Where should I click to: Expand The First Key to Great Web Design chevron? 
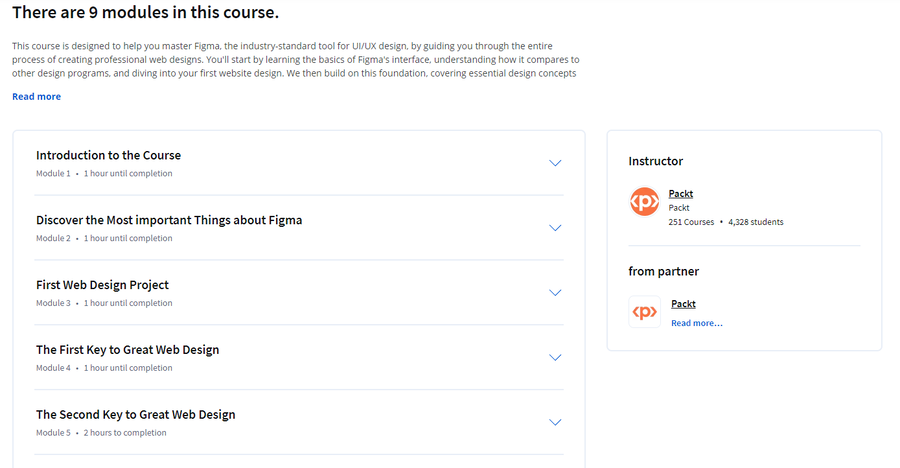pyautogui.click(x=555, y=358)
